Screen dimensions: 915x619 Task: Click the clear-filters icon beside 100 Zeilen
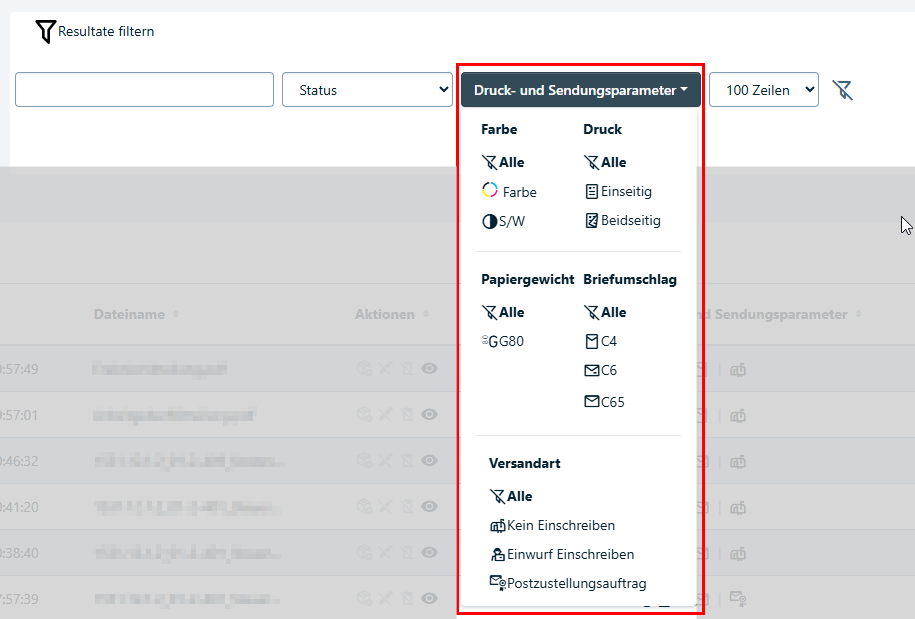click(842, 91)
